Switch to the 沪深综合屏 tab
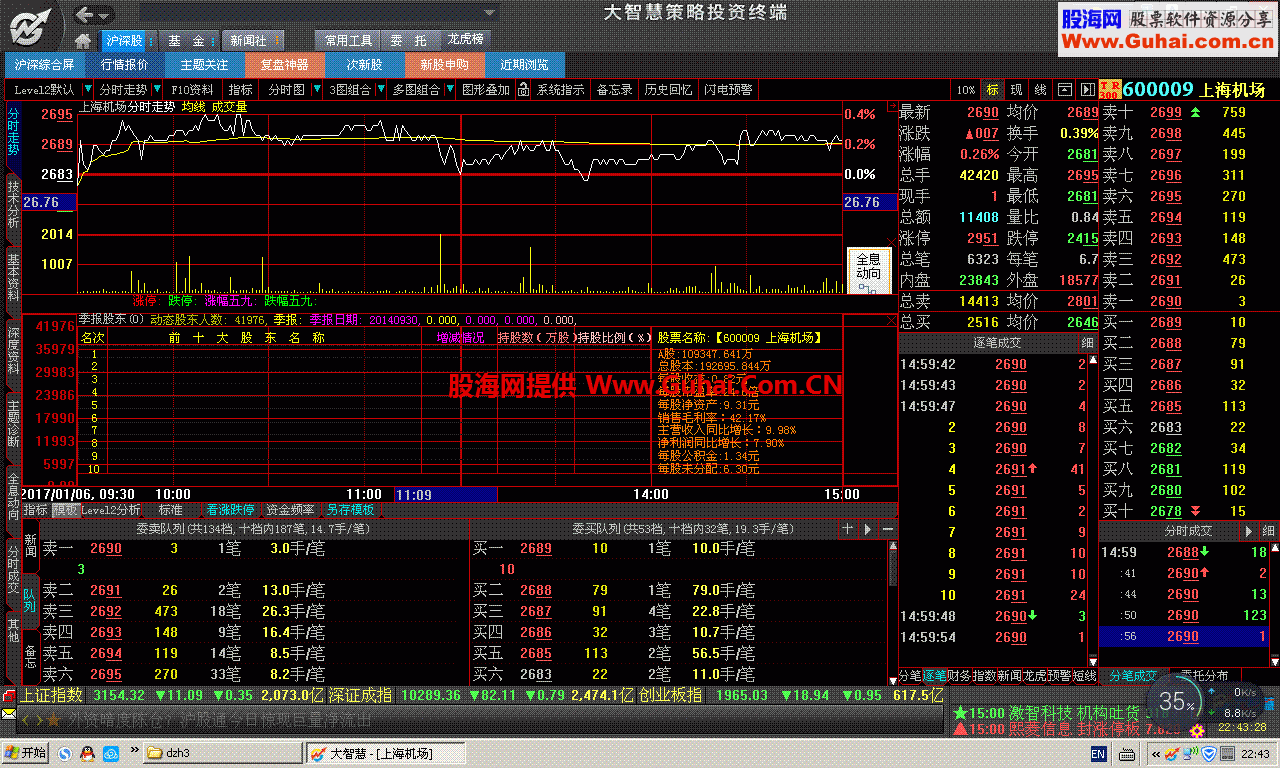 44,65
